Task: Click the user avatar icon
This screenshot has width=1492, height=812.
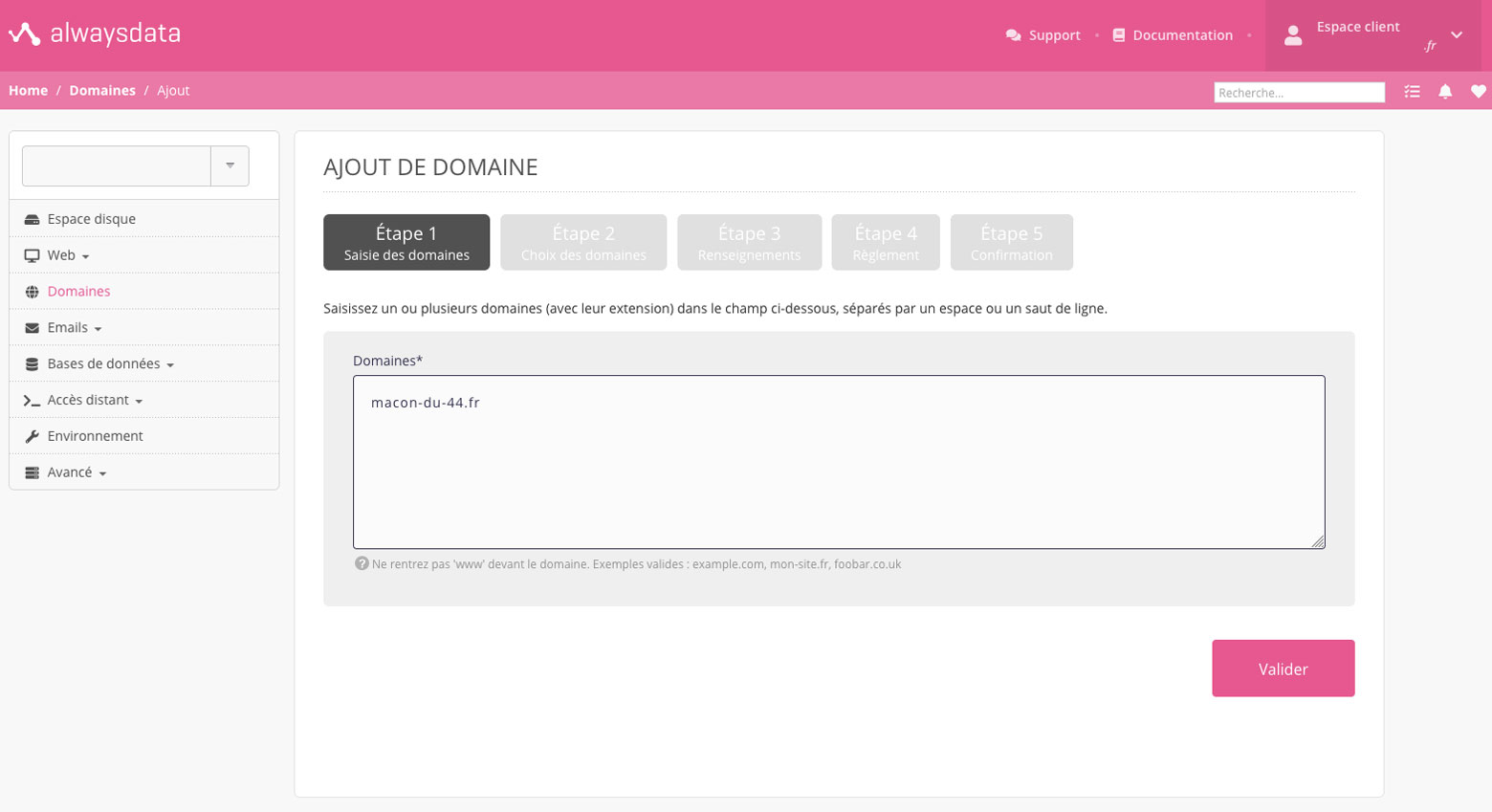Action: pyautogui.click(x=1293, y=36)
